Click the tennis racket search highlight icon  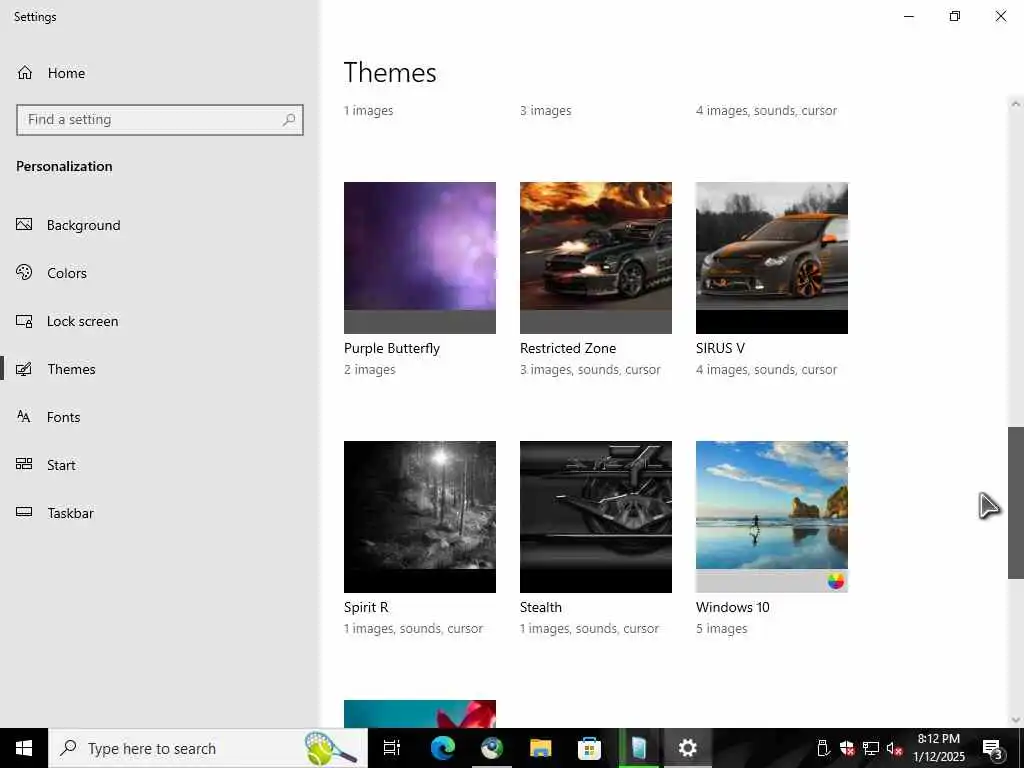pyautogui.click(x=330, y=748)
